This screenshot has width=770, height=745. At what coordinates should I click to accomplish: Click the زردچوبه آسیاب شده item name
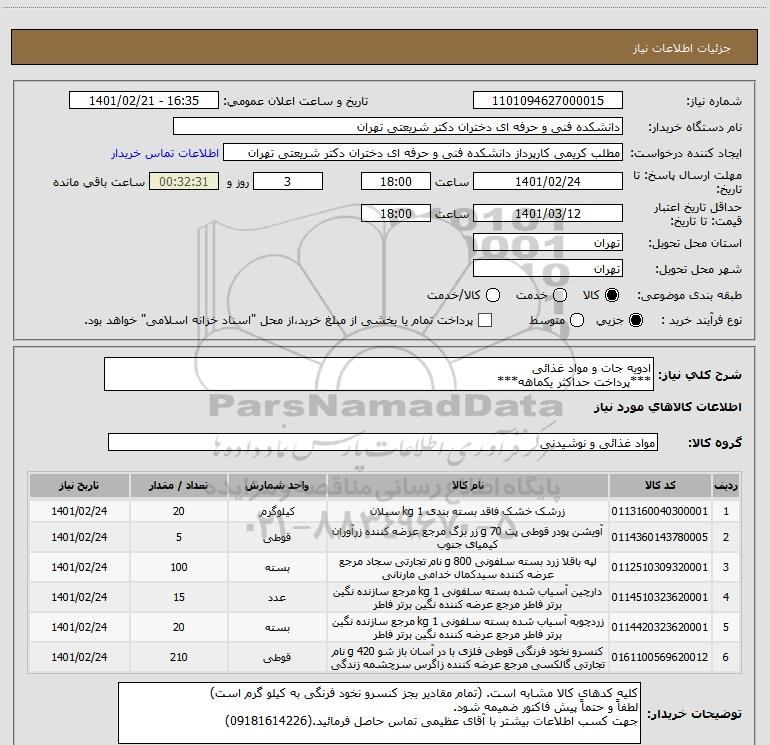[468, 627]
